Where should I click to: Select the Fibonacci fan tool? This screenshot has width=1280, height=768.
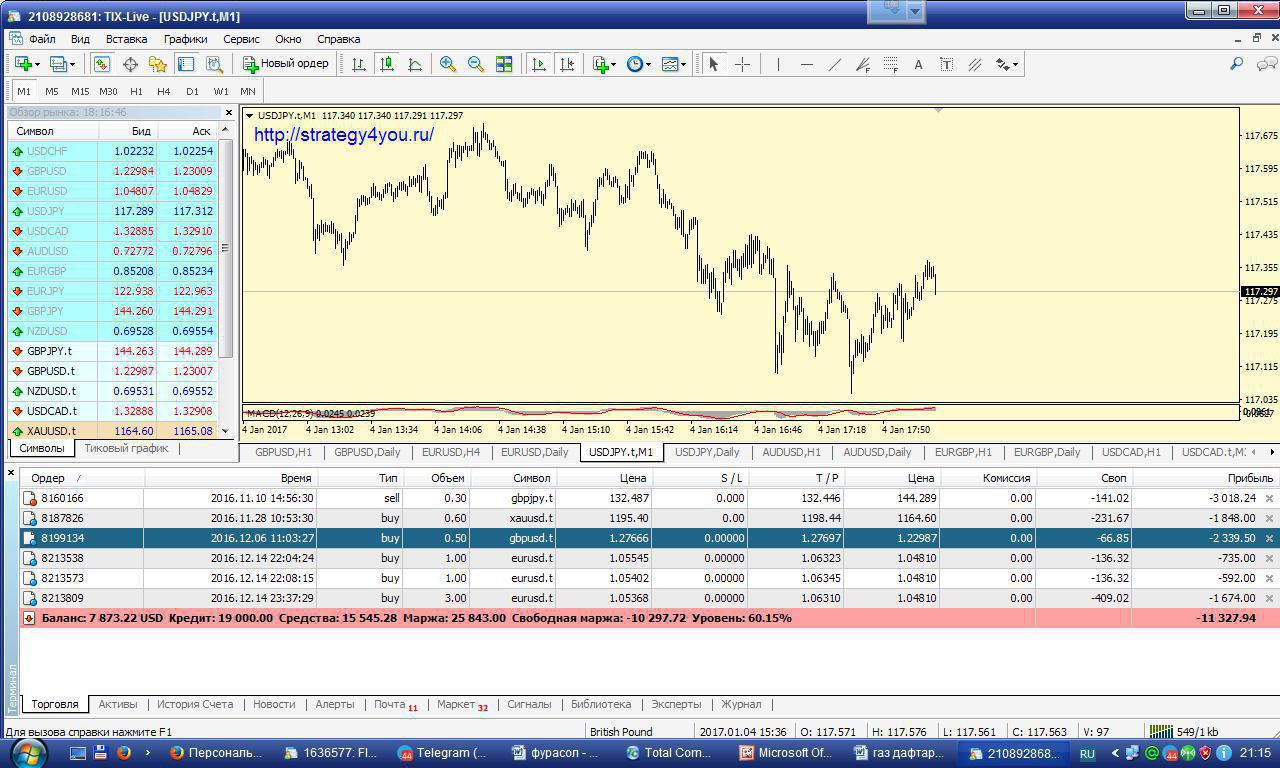coord(862,64)
